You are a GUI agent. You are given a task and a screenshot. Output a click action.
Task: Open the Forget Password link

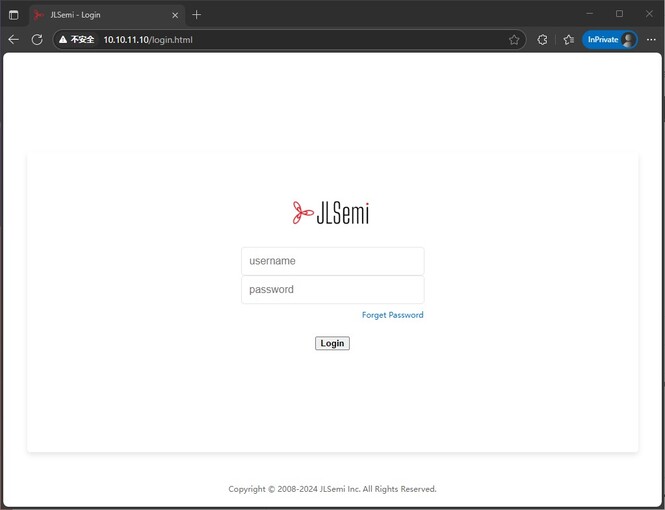tap(392, 315)
